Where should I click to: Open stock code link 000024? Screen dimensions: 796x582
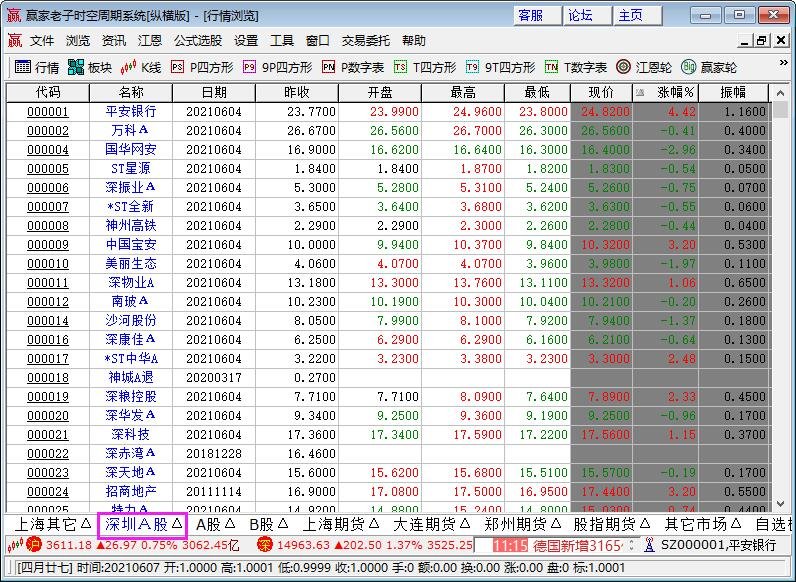[48, 492]
